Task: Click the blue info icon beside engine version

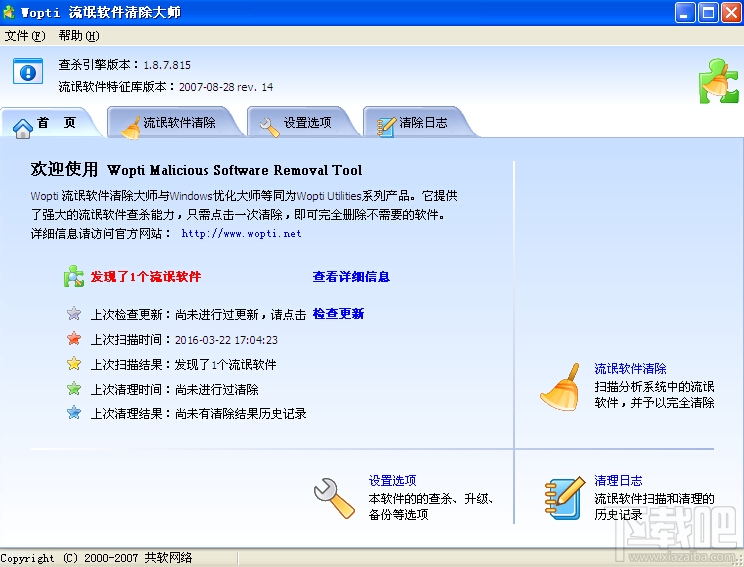Action: 28,72
